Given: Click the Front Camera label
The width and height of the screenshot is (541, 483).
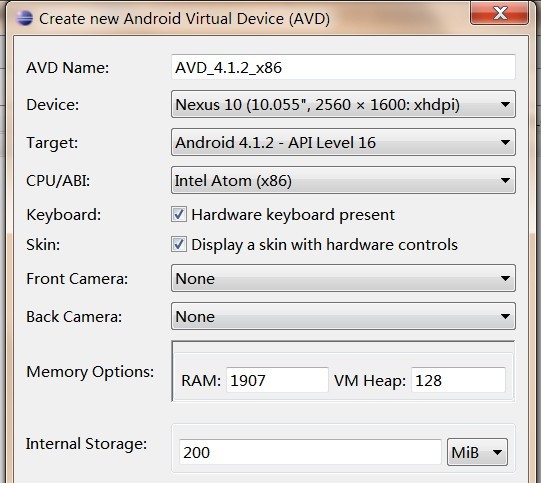Looking at the screenshot, I should click(77, 278).
